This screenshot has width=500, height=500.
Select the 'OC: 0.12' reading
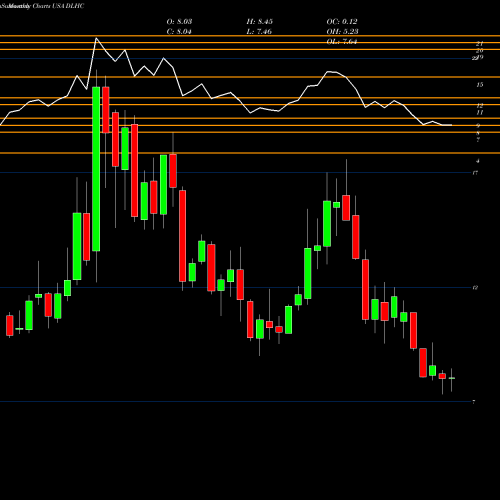point(342,21)
